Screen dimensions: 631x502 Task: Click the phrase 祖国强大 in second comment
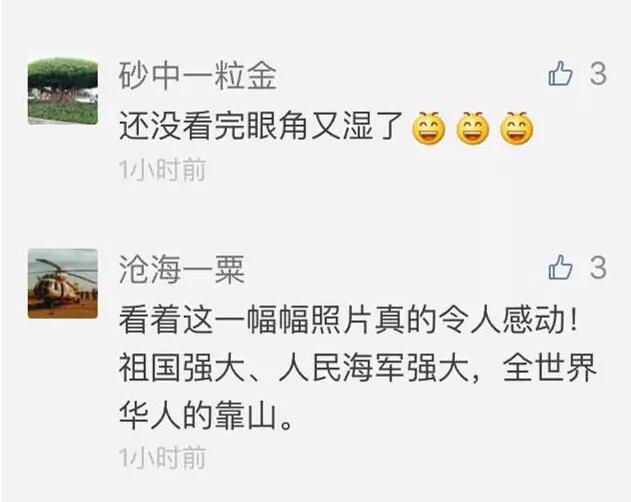point(182,368)
